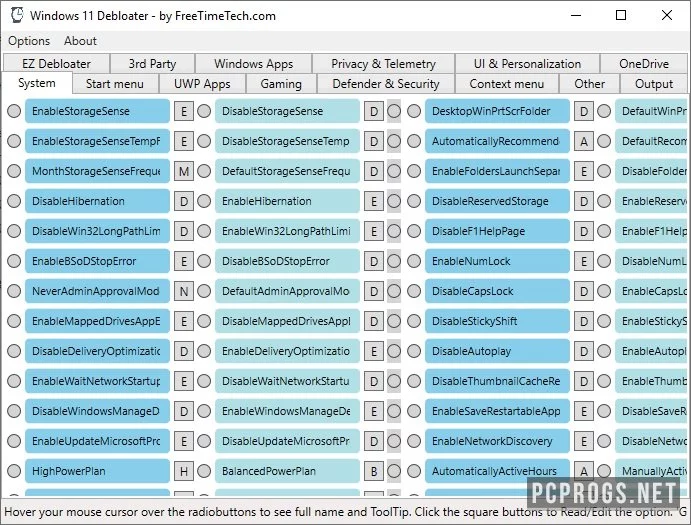691x525 pixels.
Task: Select the DisableHibernation radio button
Action: click(14, 201)
